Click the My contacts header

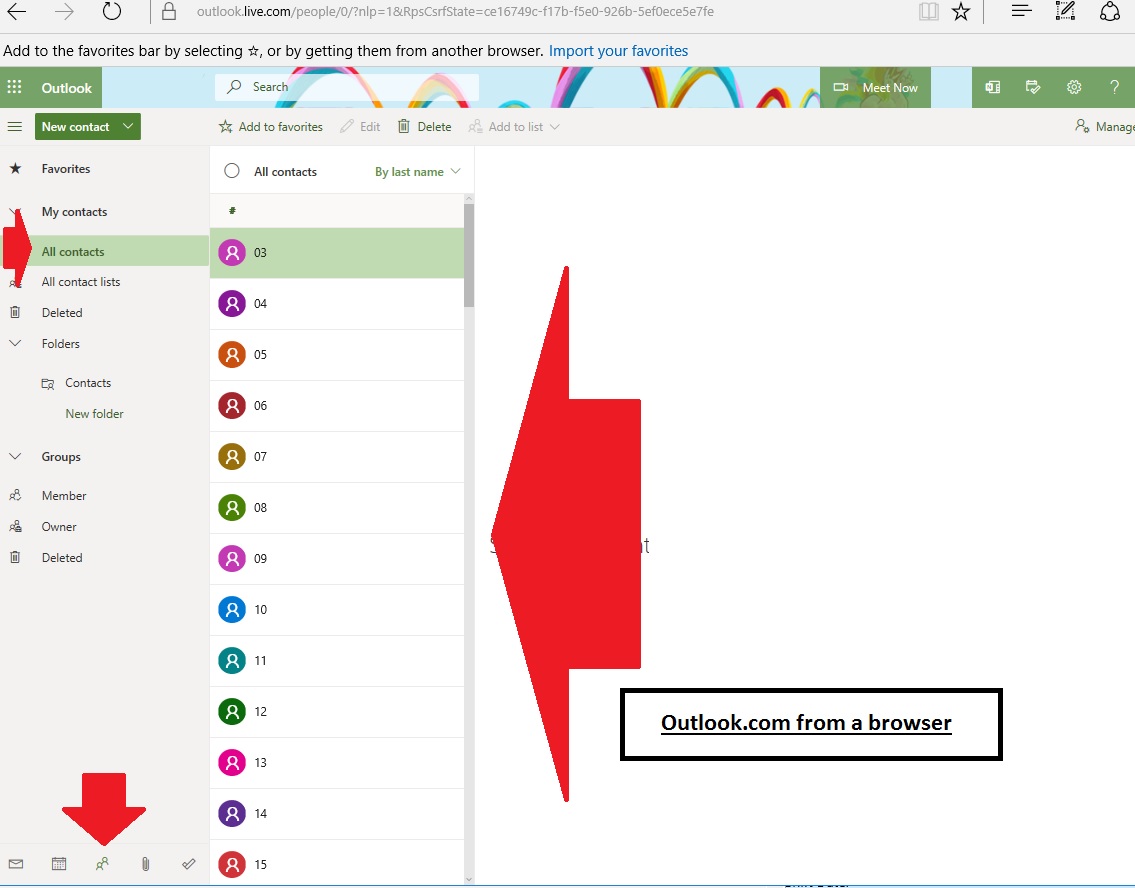75,212
